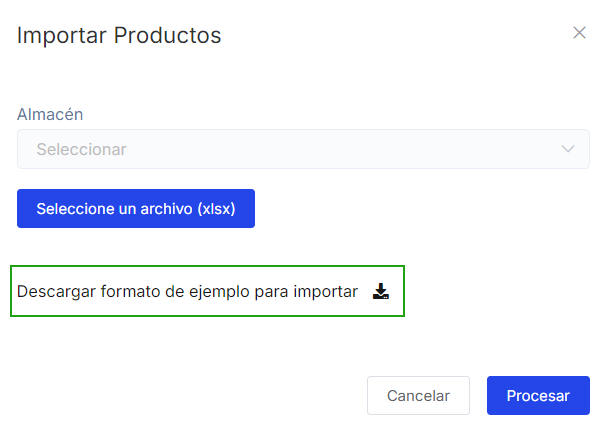The width and height of the screenshot is (602, 441).
Task: Choose an xlsx file with the upload button
Action: pyautogui.click(x=136, y=209)
